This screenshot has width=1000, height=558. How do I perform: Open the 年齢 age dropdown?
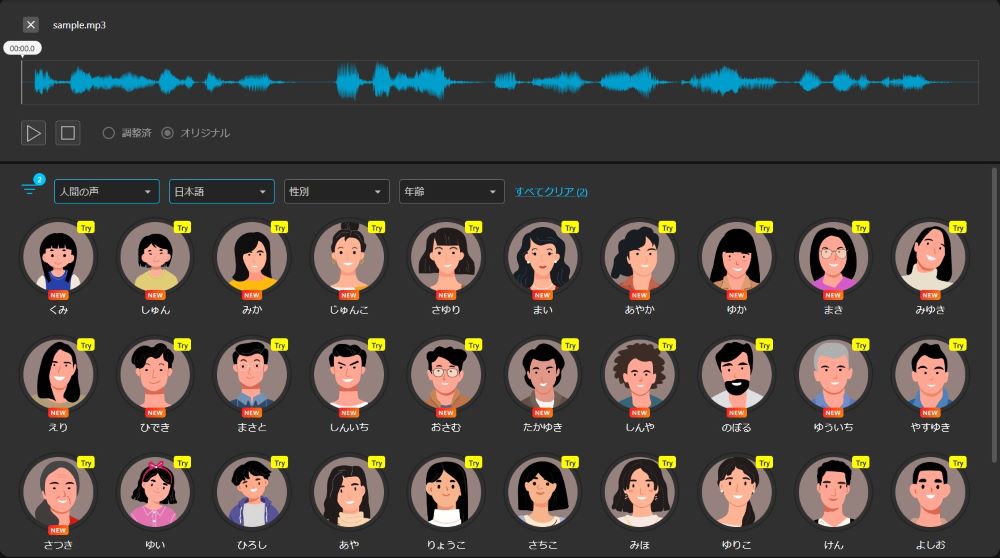tap(452, 191)
